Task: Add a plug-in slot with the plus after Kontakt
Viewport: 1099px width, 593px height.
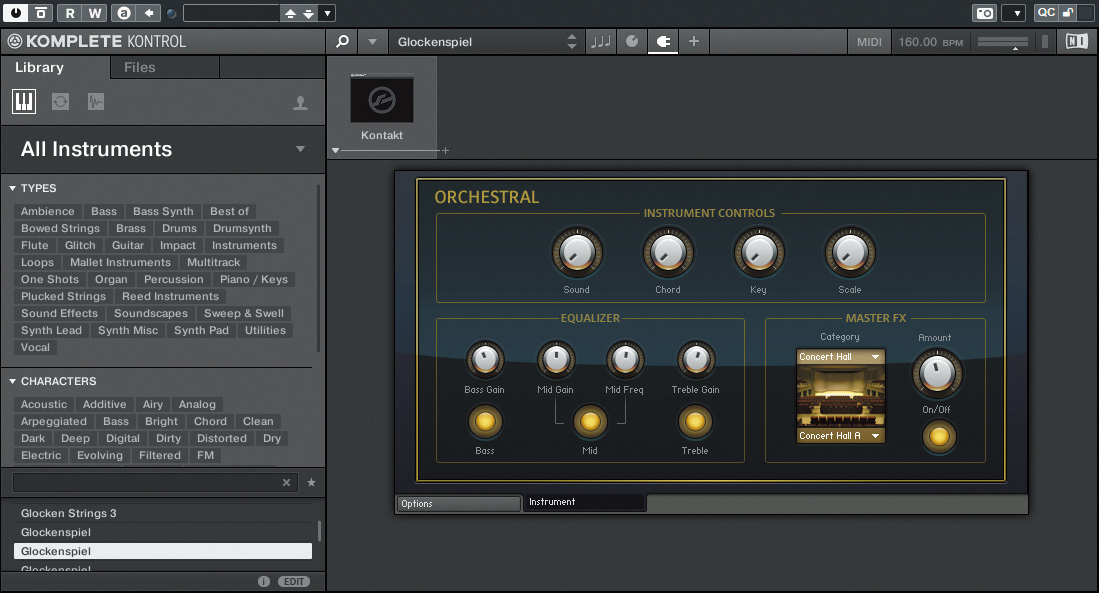Action: pyautogui.click(x=445, y=150)
